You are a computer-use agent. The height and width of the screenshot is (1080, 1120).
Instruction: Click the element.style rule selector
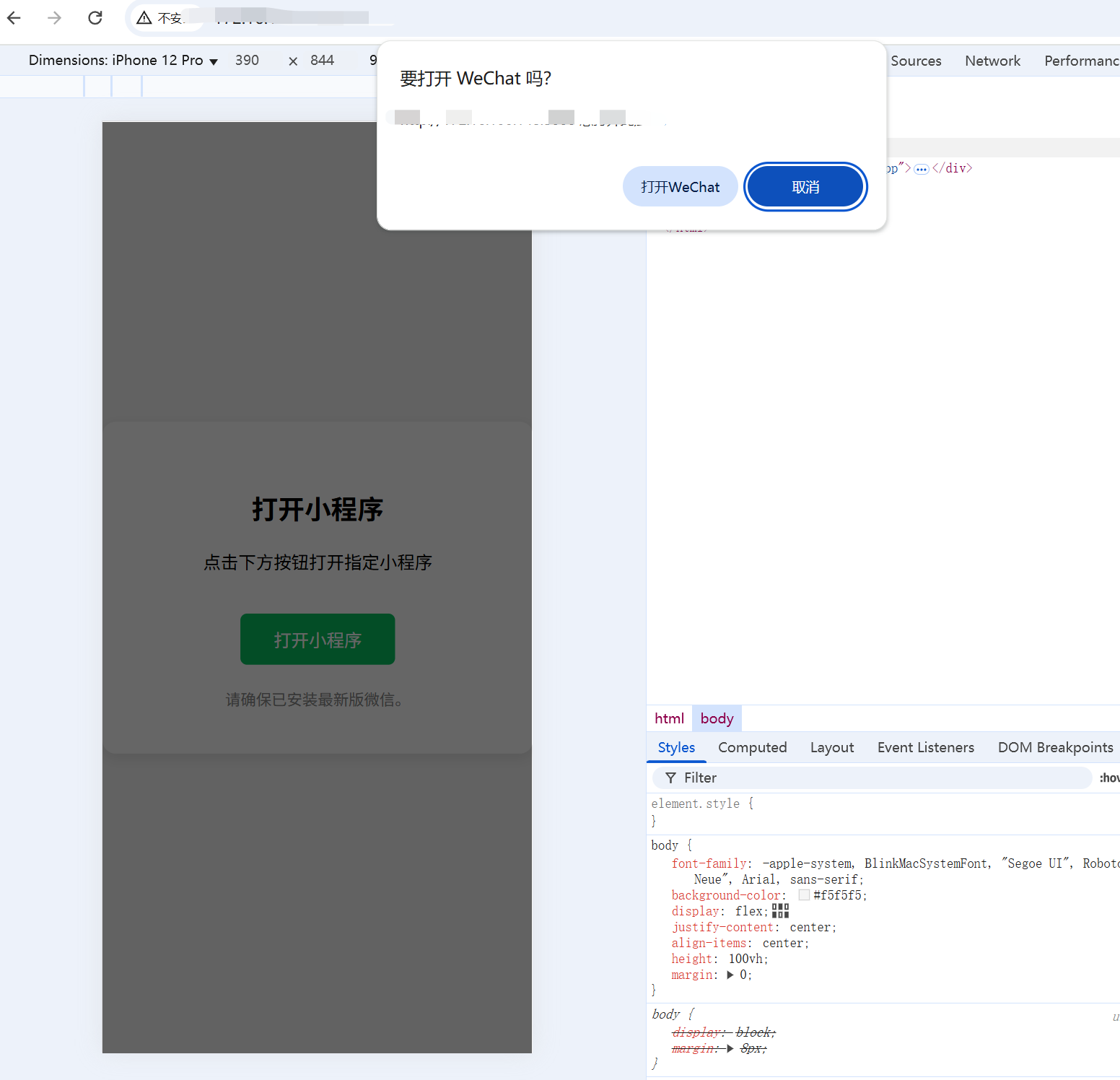pos(695,804)
